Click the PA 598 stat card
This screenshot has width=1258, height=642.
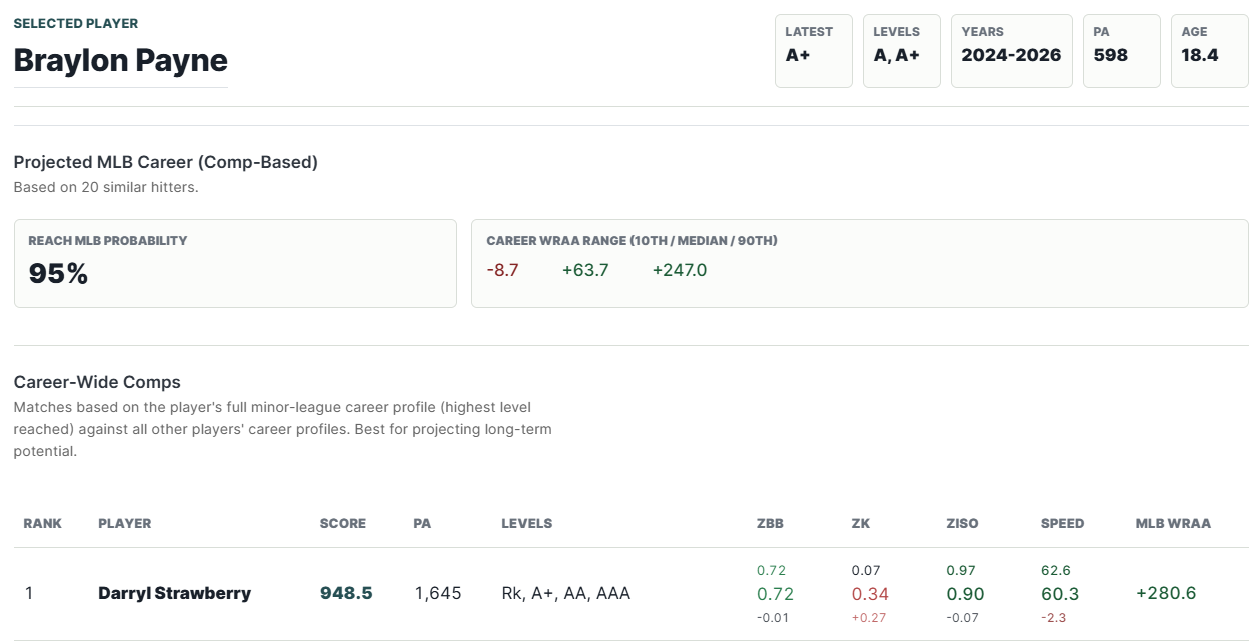[x=1122, y=51]
